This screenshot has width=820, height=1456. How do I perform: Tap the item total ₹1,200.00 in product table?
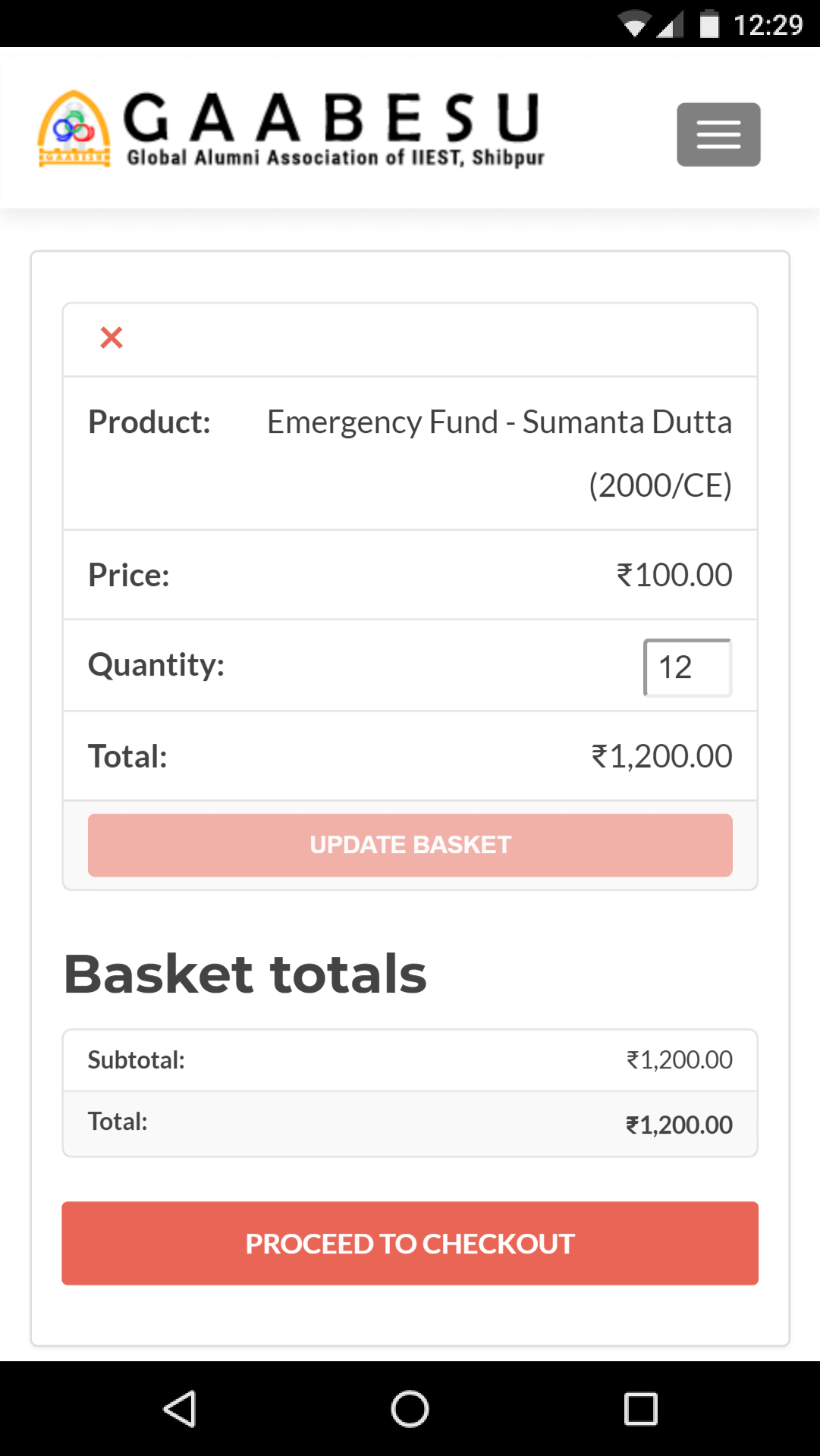pyautogui.click(x=661, y=756)
